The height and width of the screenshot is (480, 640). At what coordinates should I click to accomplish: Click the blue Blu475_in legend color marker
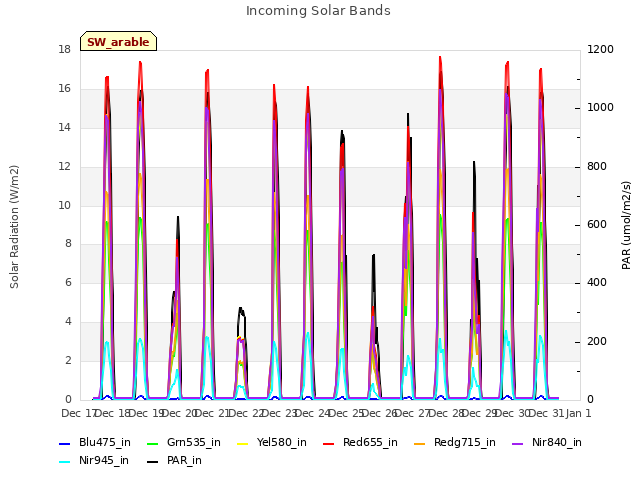coord(65,444)
